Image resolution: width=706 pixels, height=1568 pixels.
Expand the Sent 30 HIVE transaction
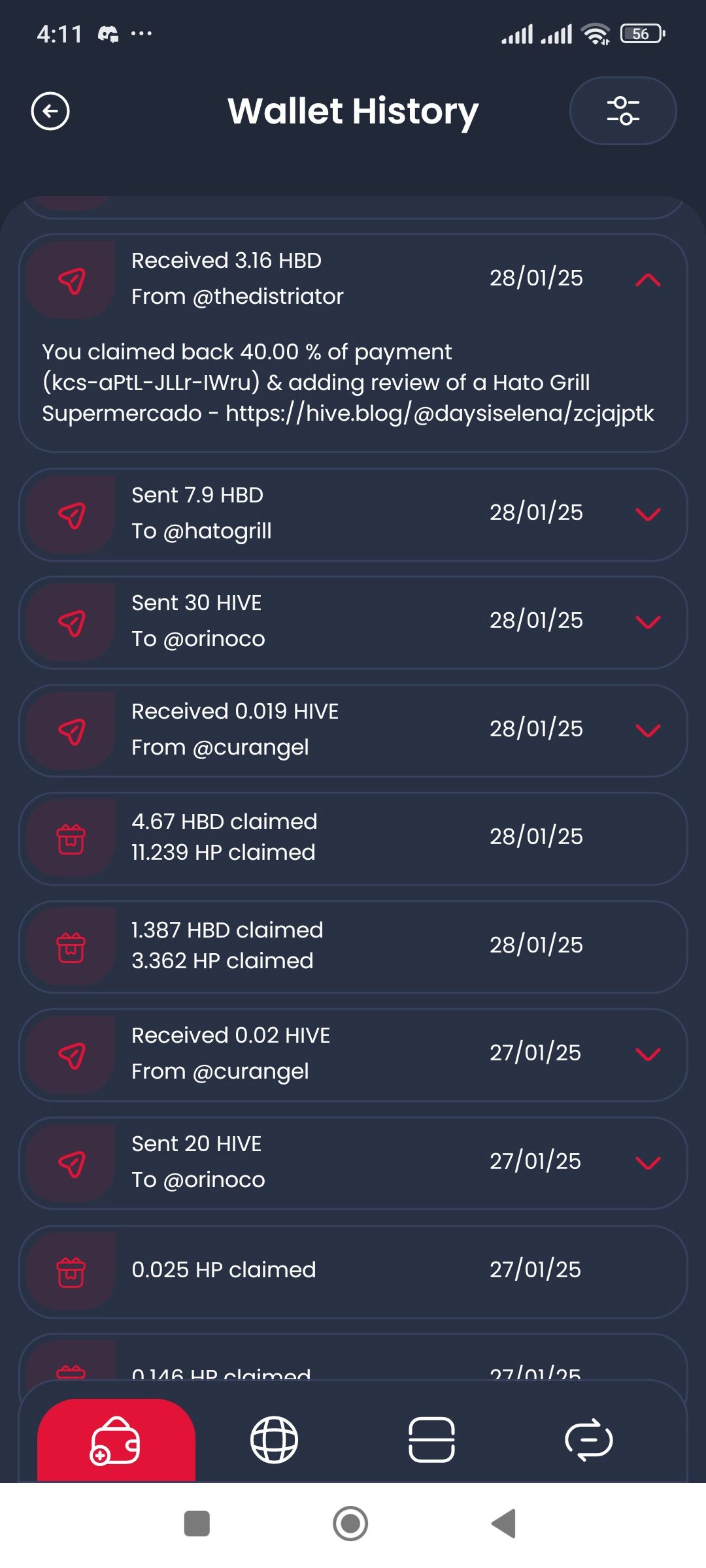[648, 622]
